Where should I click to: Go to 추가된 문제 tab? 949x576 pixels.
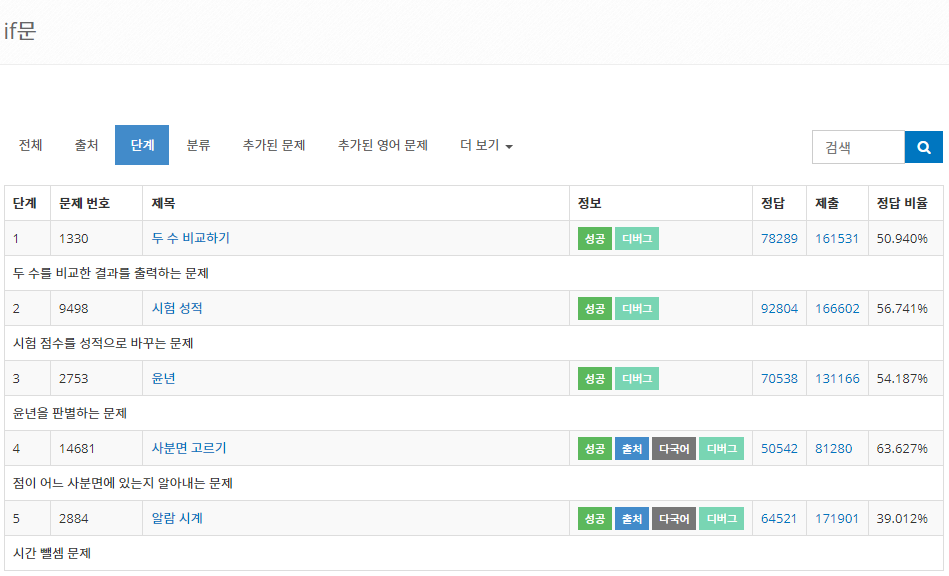click(x=274, y=145)
